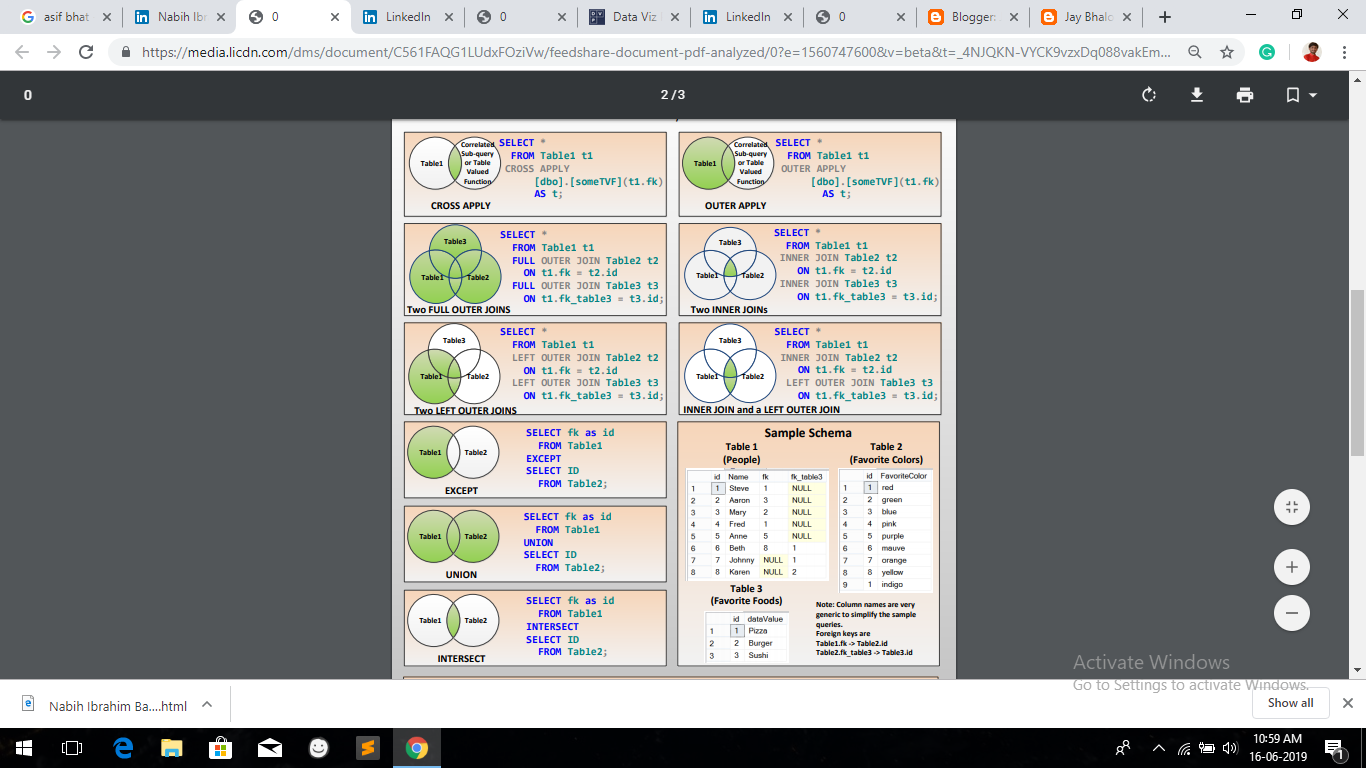Image resolution: width=1366 pixels, height=768 pixels.
Task: Close the Data Viz tab
Action: (675, 17)
